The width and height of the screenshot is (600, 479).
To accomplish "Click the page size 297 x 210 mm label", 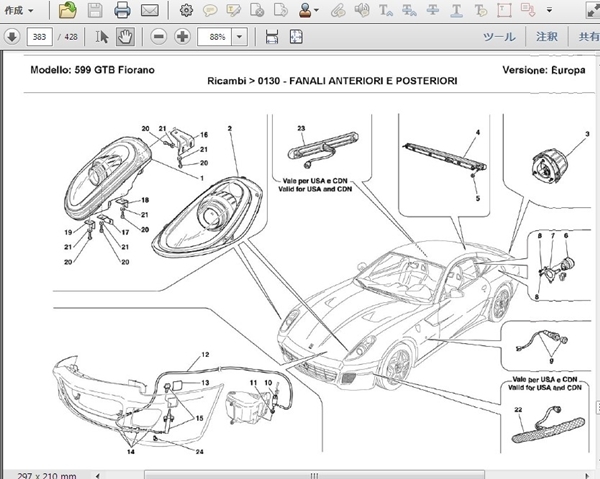I will (47, 476).
